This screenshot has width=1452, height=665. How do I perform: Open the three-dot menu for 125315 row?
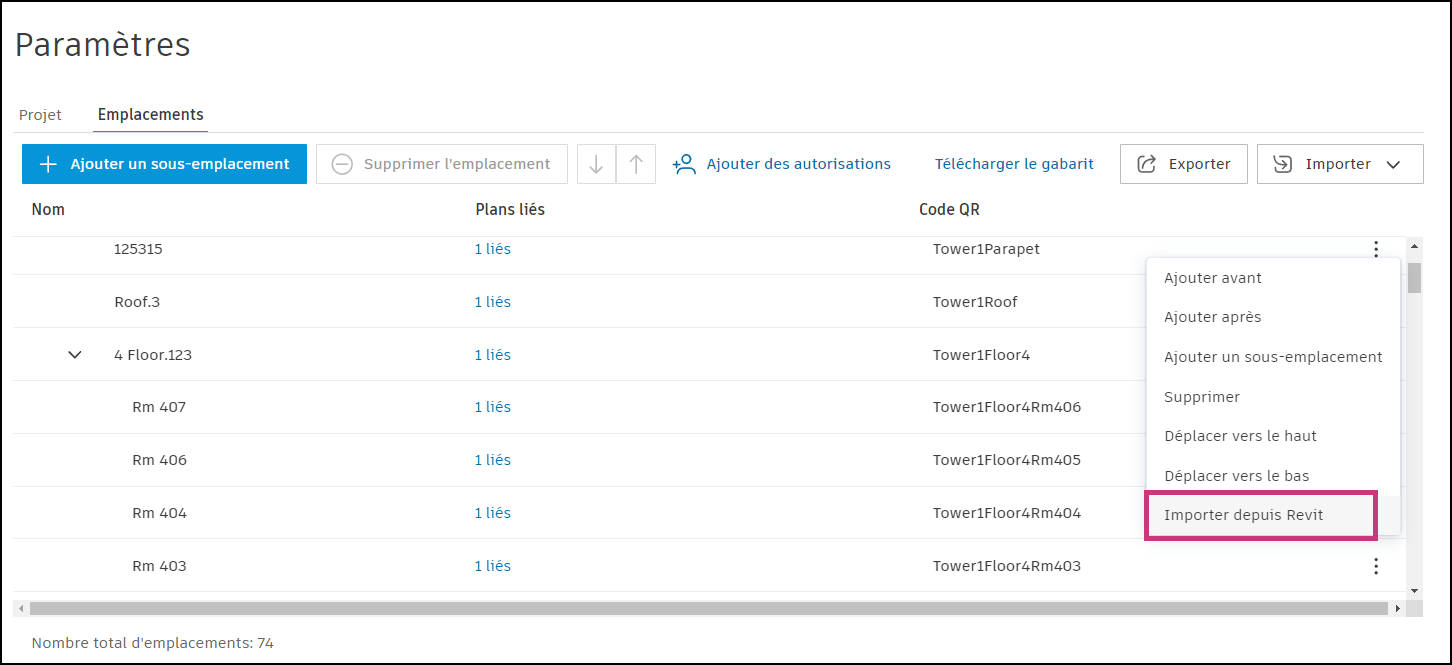(x=1376, y=249)
